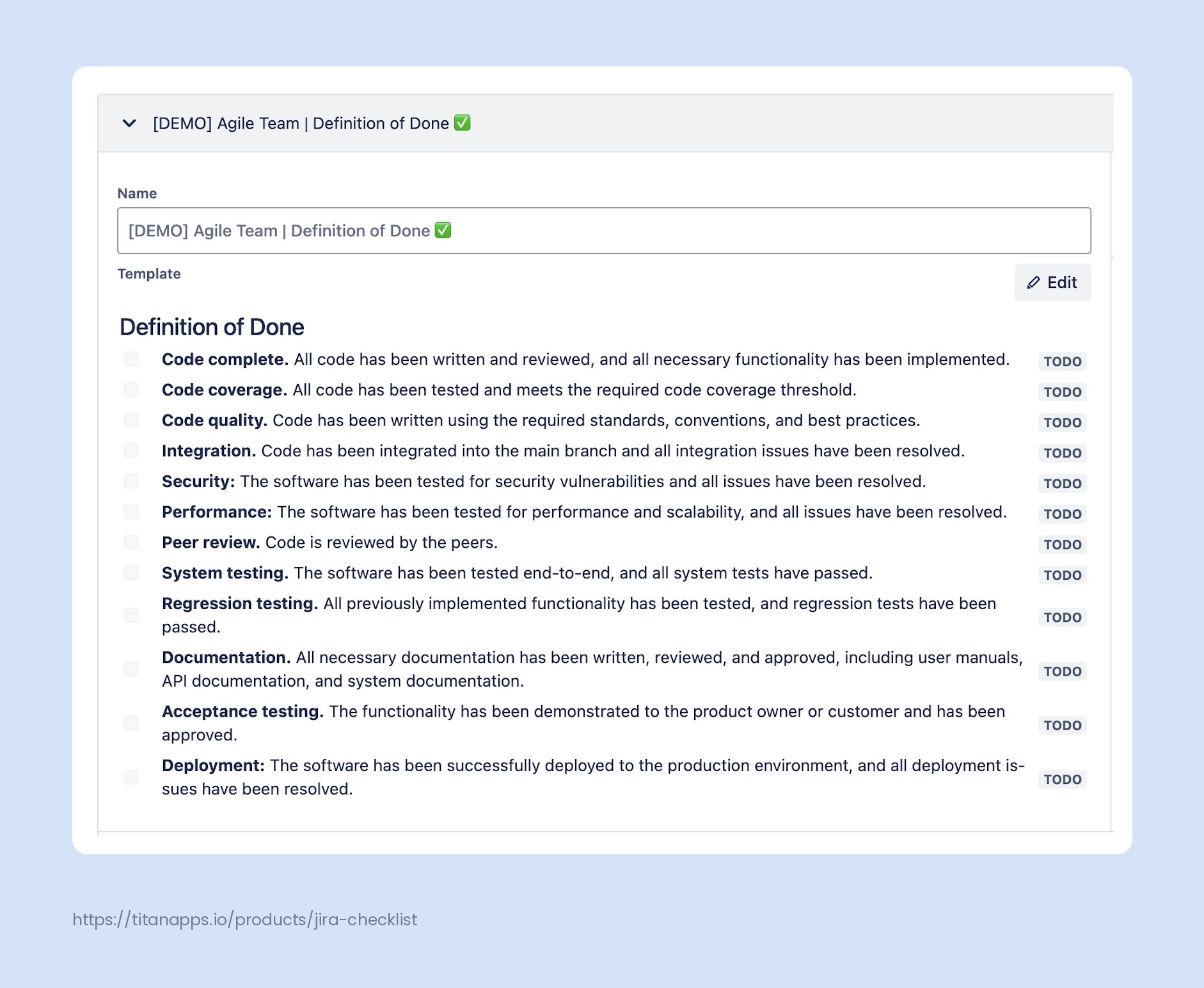This screenshot has height=988, width=1204.
Task: Click the 'Security:' item text
Action: point(198,482)
